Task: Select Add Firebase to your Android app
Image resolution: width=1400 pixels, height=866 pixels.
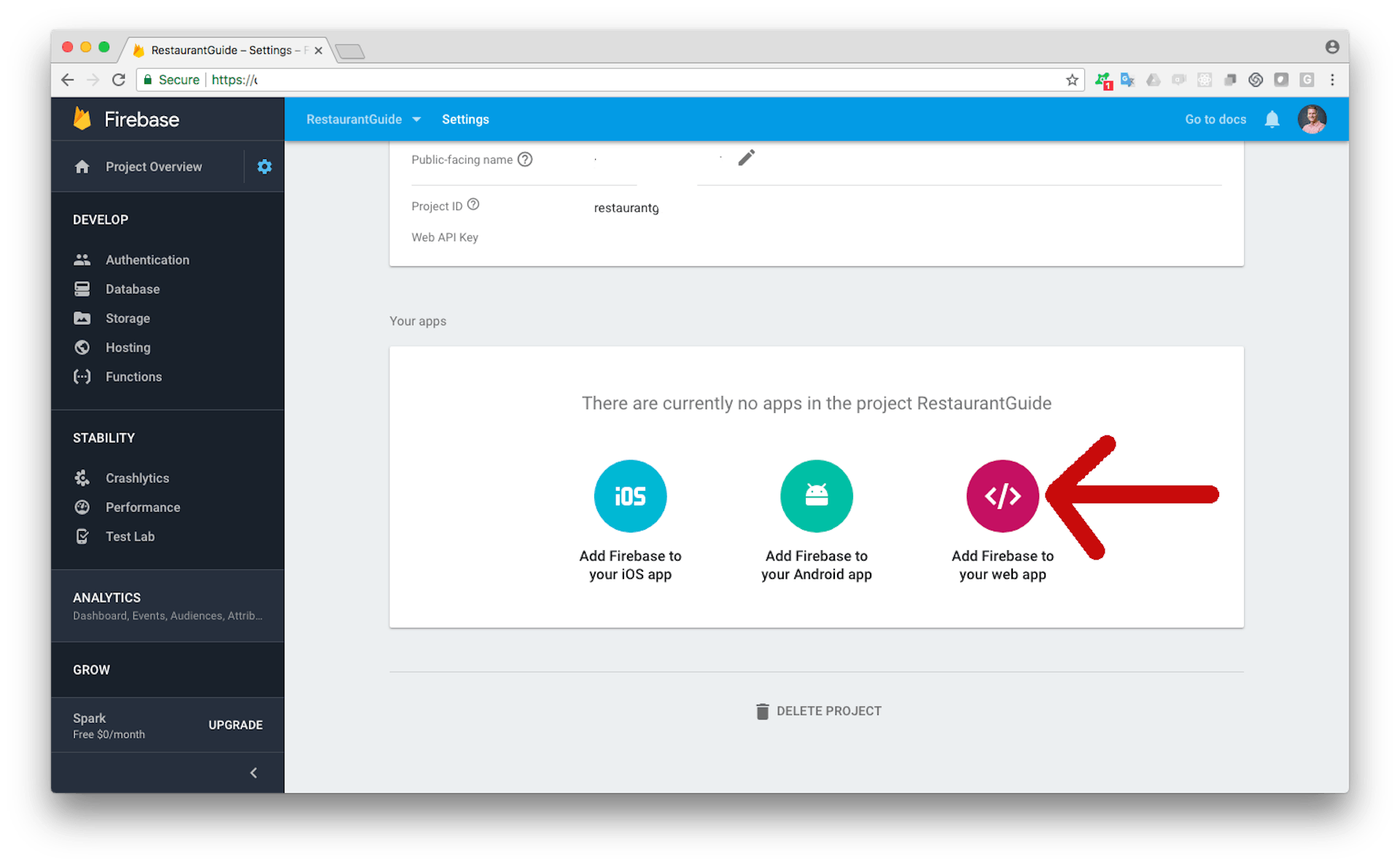Action: tap(816, 496)
